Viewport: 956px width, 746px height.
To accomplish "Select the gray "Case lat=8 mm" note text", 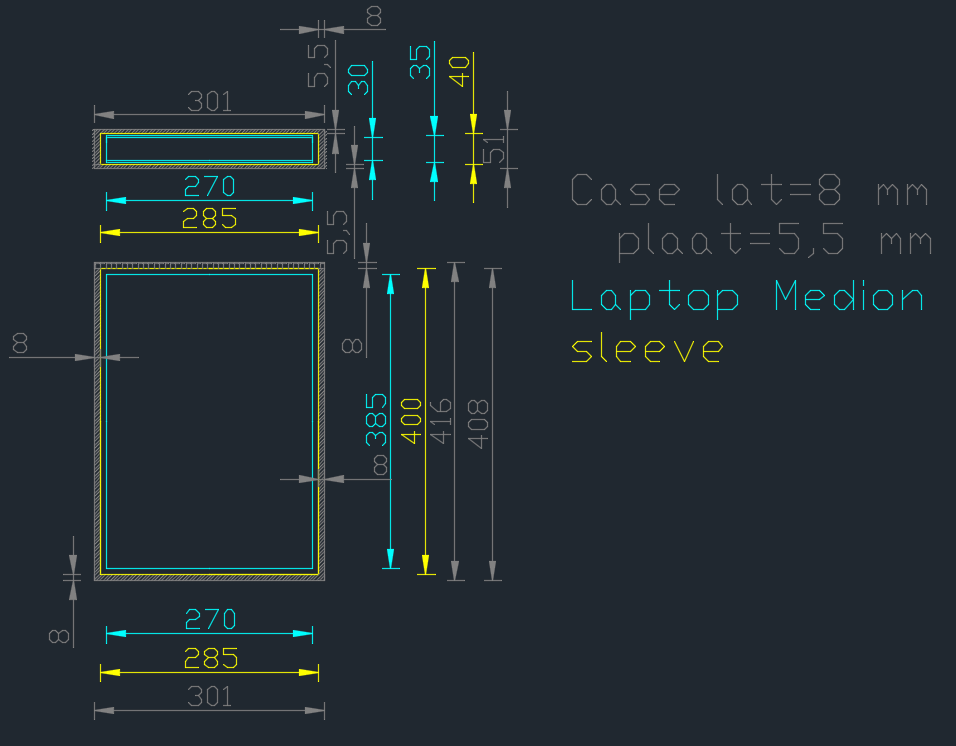I will tap(750, 190).
